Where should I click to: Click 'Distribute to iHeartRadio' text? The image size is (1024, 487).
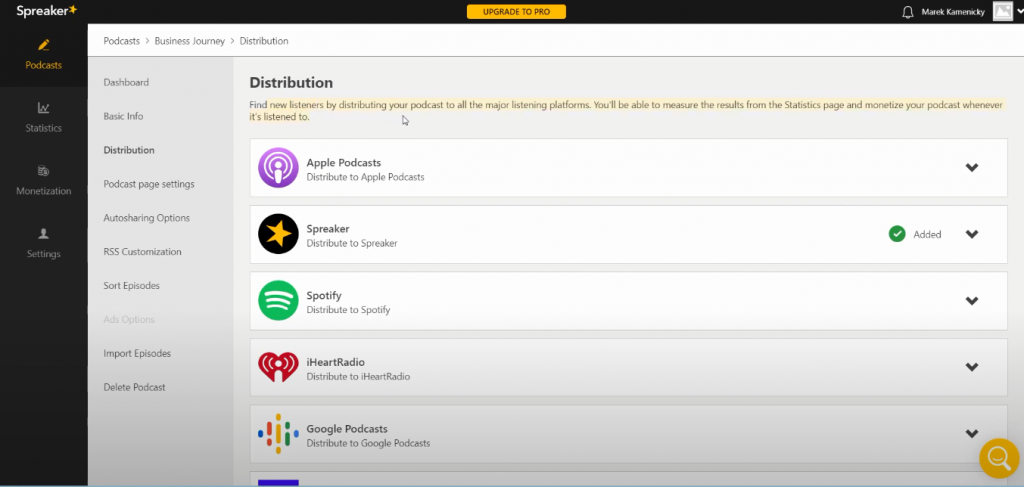tap(358, 377)
